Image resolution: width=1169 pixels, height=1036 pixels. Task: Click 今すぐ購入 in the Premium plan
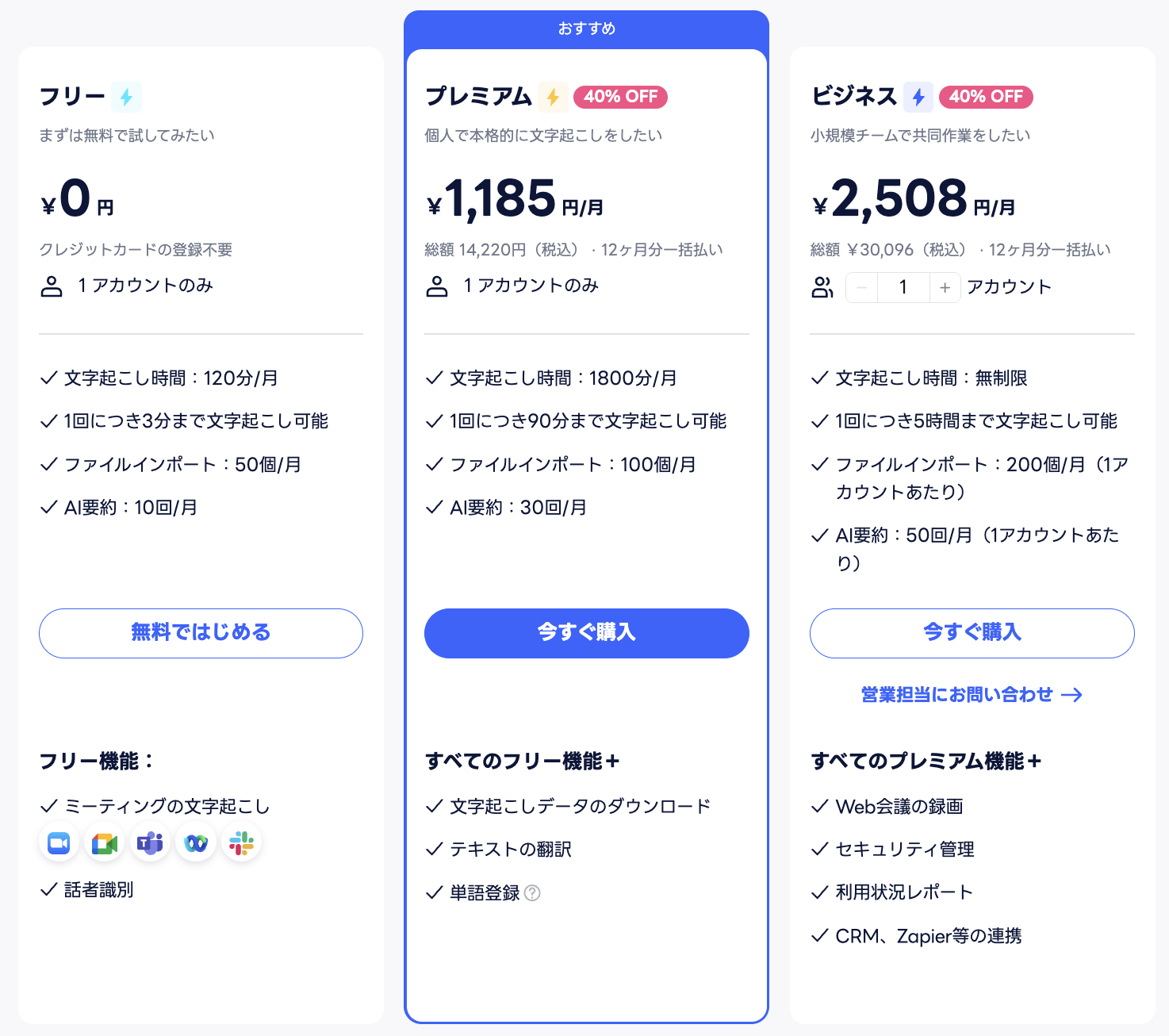[x=587, y=633]
